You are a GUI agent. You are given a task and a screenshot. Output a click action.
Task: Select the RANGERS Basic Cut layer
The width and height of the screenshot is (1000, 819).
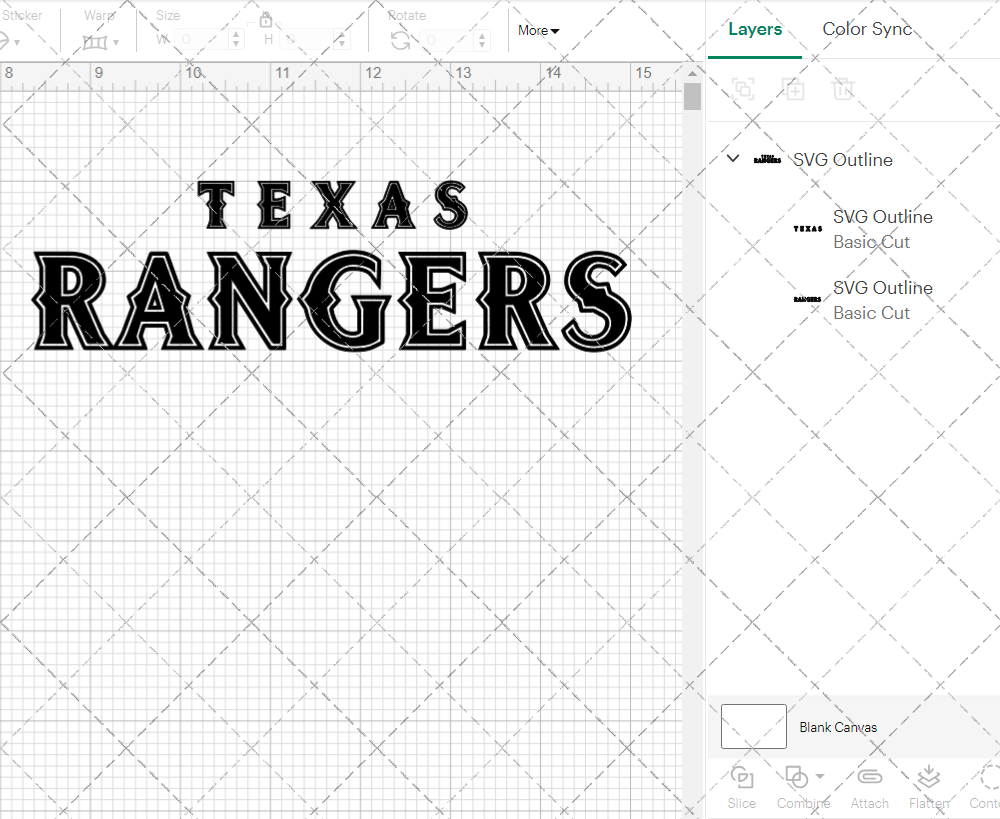pos(883,300)
